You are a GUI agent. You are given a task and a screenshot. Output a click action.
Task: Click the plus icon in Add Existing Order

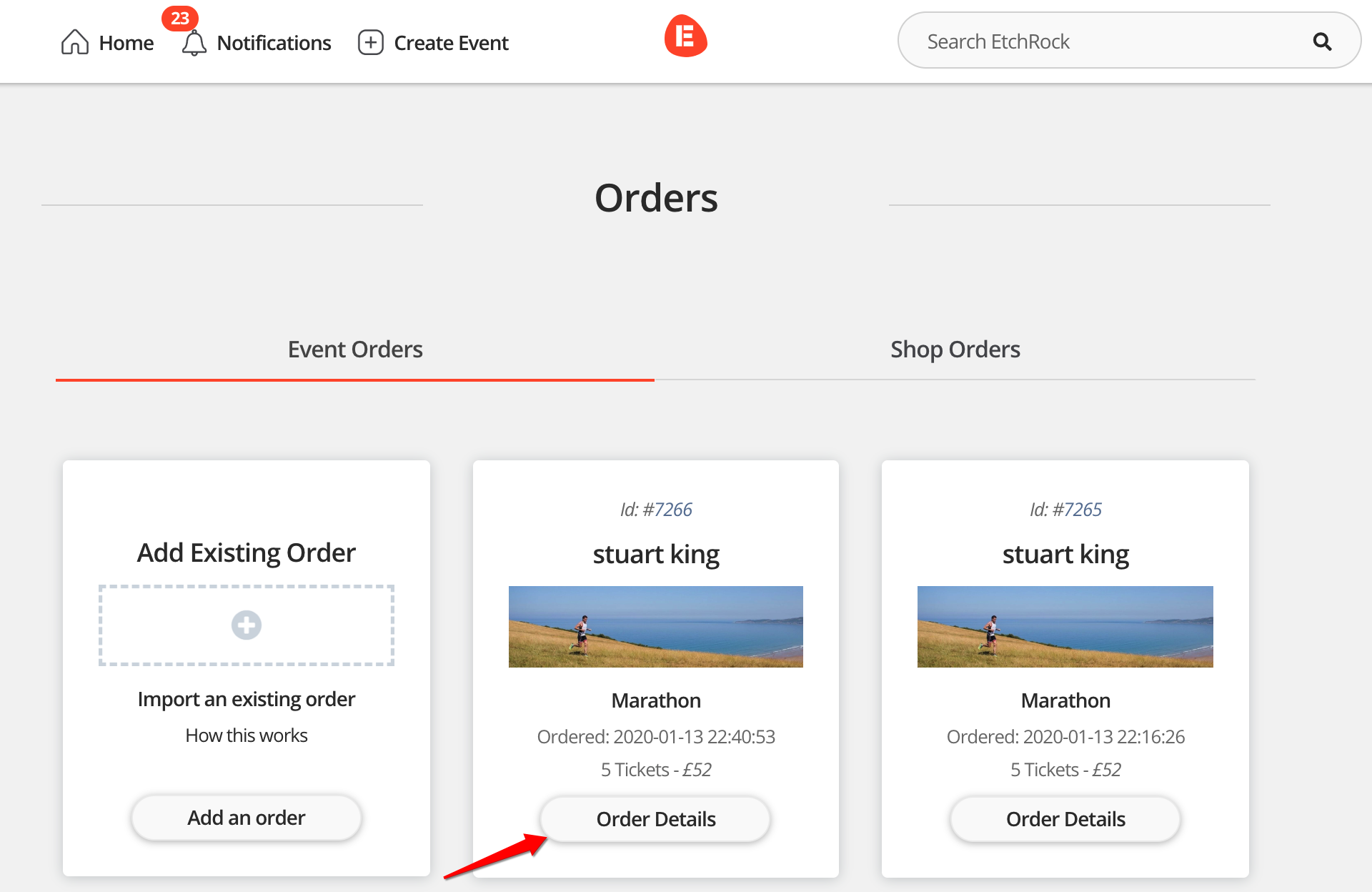point(246,625)
